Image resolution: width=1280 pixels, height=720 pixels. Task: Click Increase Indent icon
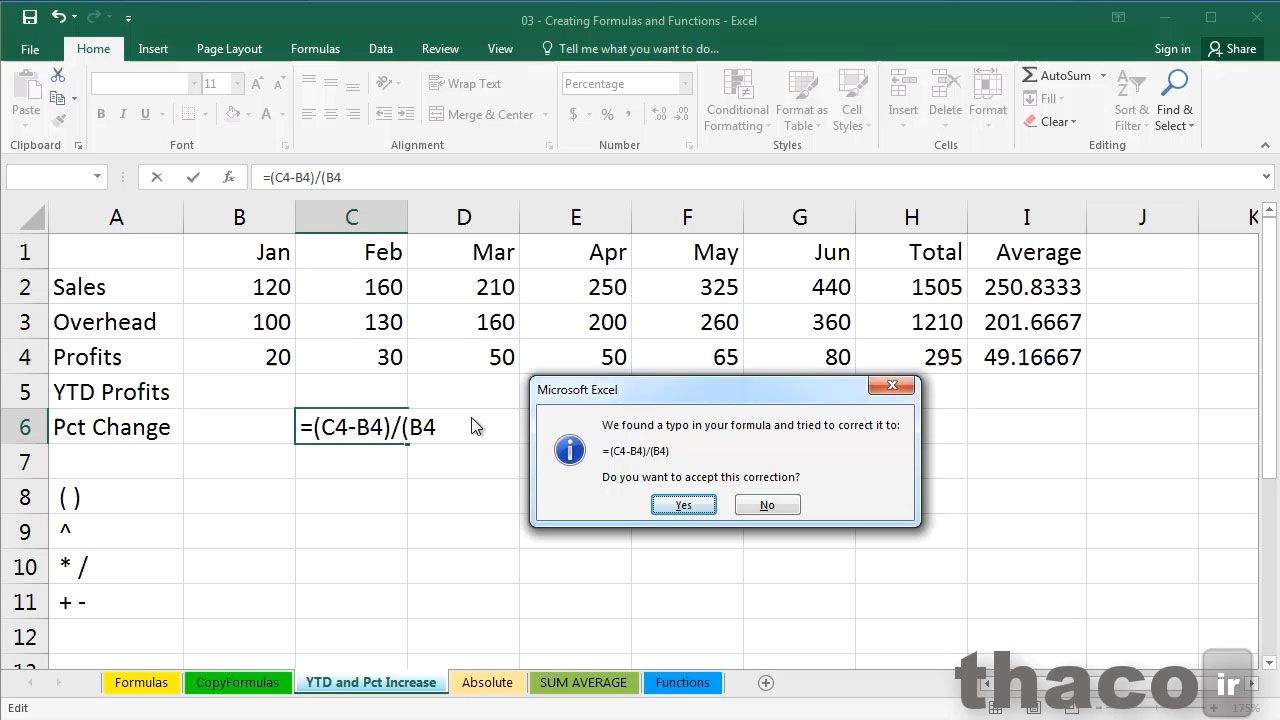click(x=405, y=114)
